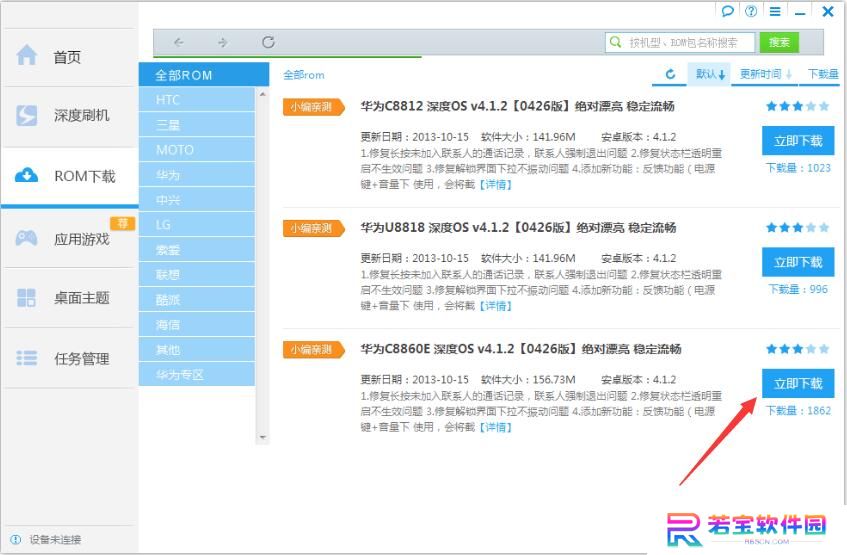
Task: Click the 全部rom breadcrumb link
Action: 304,75
